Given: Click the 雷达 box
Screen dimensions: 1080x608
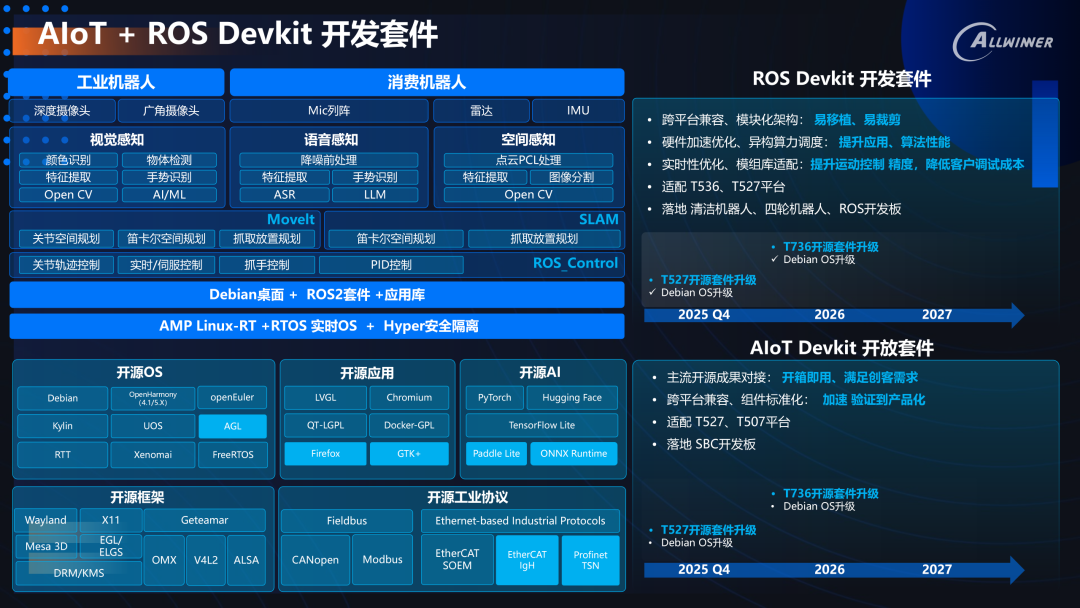Looking at the screenshot, I should 481,111.
